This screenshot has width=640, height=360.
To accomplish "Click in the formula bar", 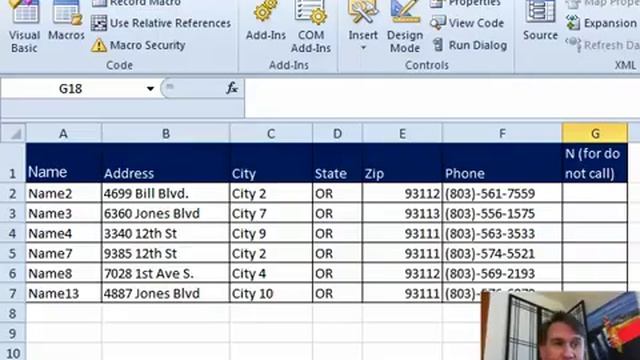I will 442,98.
